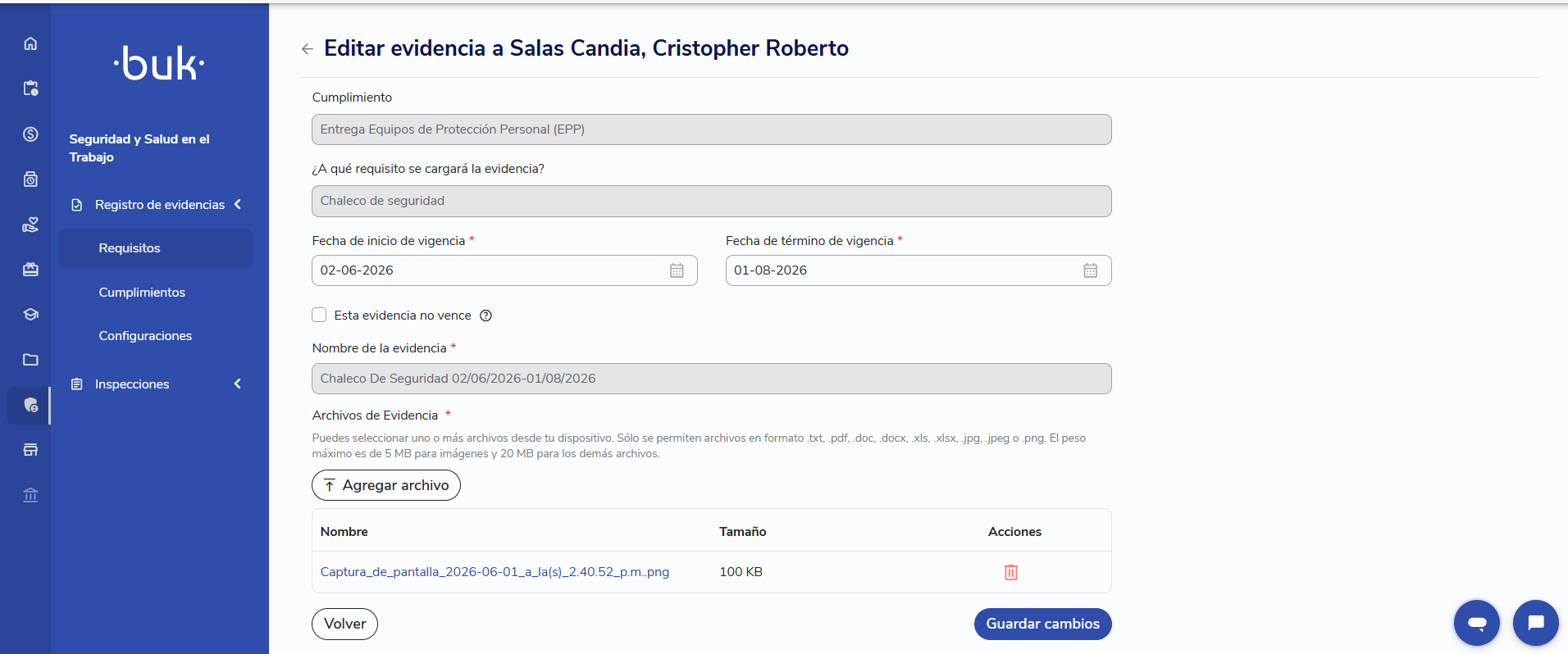Screen dimensions: 1568x654
Task: Open the Cumplimientos menu item
Action: pyautogui.click(x=142, y=293)
